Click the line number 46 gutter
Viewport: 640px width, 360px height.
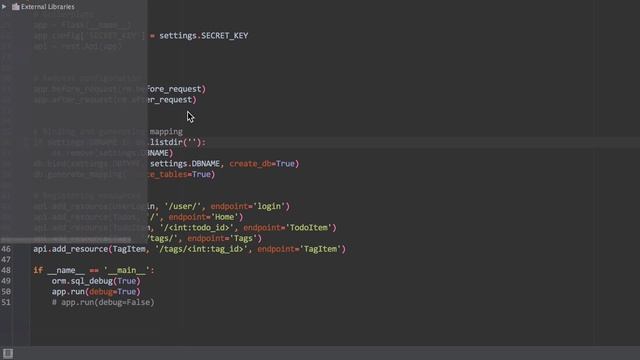[6, 249]
